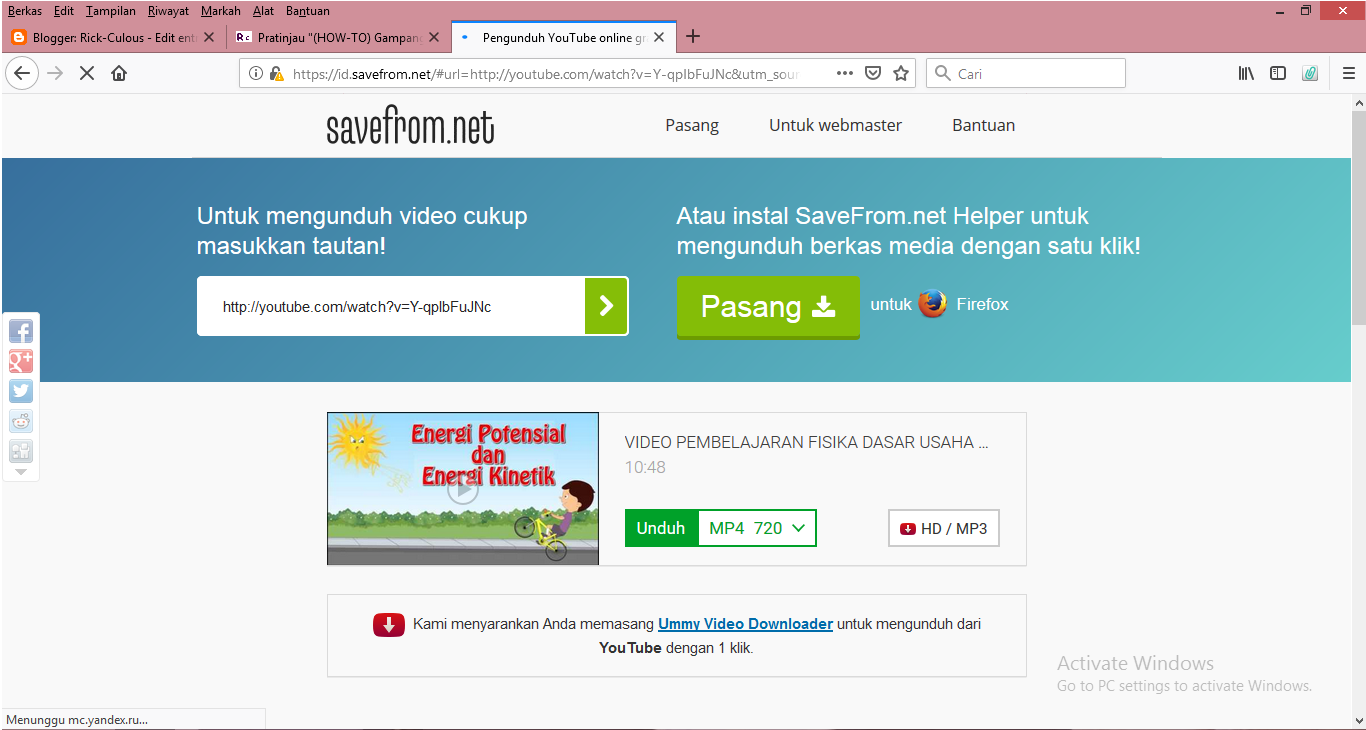Viewport: 1366px width, 730px height.
Task: Open the browser home page icon
Action: coord(119,73)
